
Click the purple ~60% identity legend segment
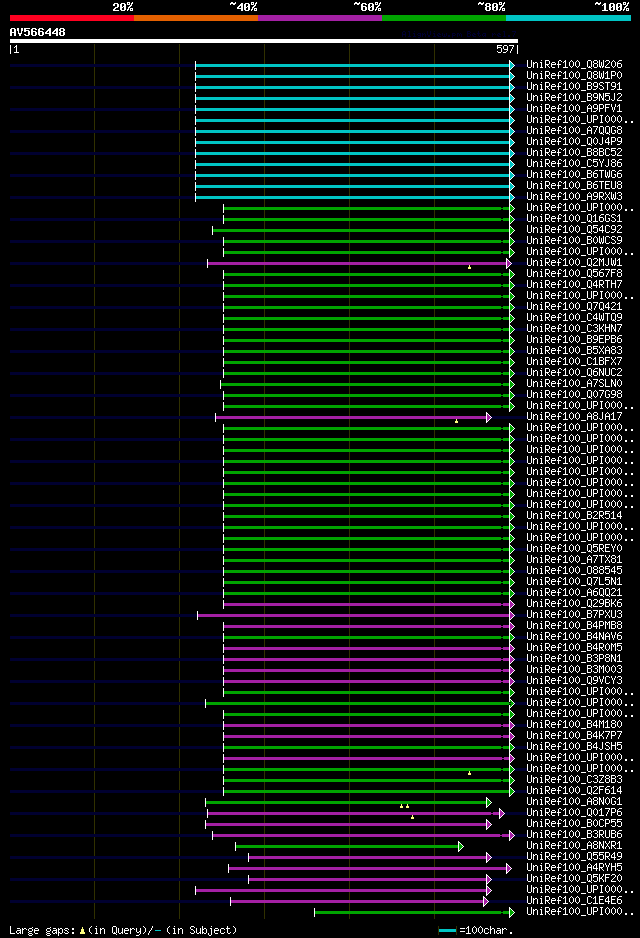[320, 18]
